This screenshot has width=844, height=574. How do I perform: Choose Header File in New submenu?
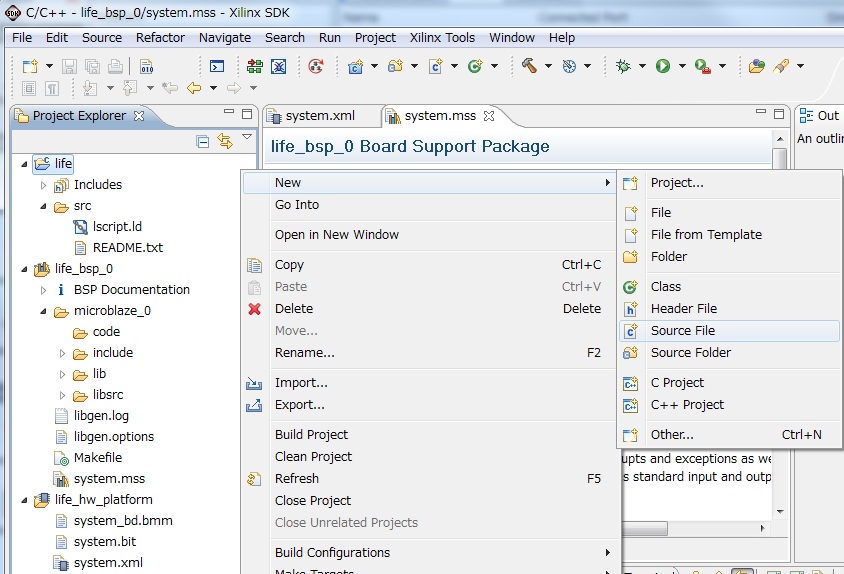coord(729,309)
